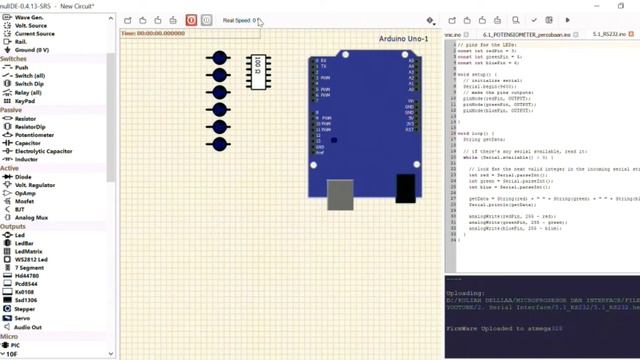Select the Resistor component
This screenshot has width=640, height=360.
25,118
